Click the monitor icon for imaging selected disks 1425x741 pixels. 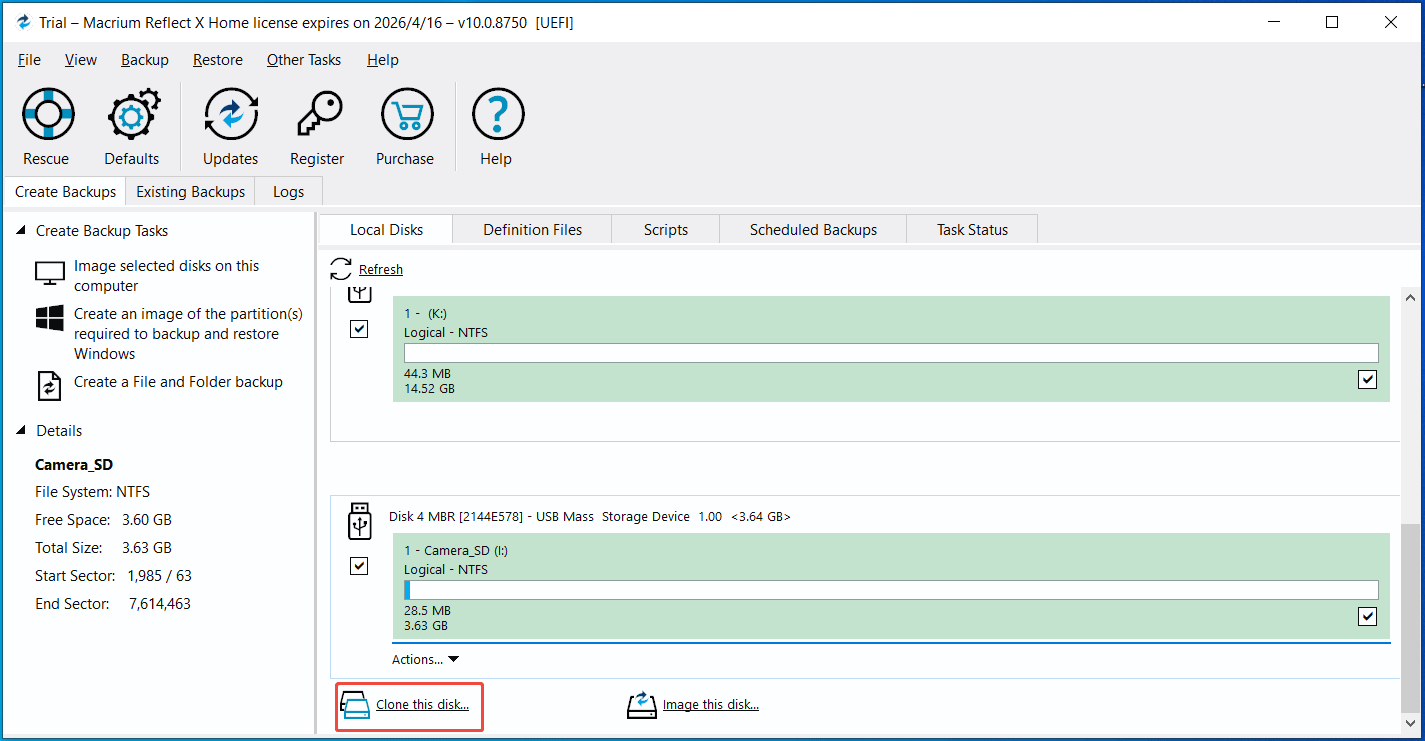click(x=49, y=274)
